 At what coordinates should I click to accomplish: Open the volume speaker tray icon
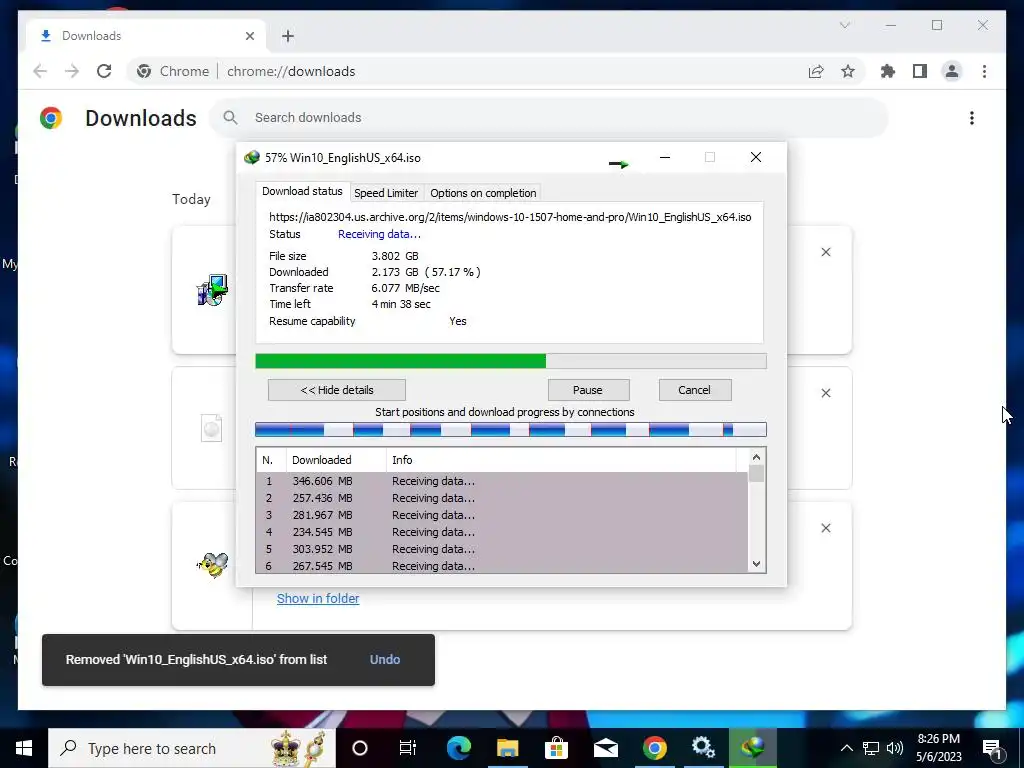[895, 748]
